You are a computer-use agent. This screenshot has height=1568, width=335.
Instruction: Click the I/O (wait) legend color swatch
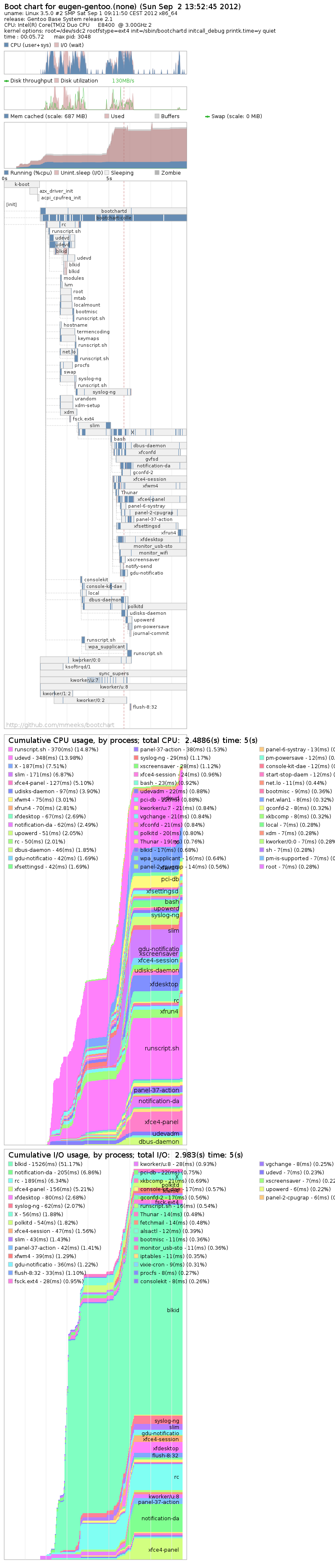(x=57, y=44)
